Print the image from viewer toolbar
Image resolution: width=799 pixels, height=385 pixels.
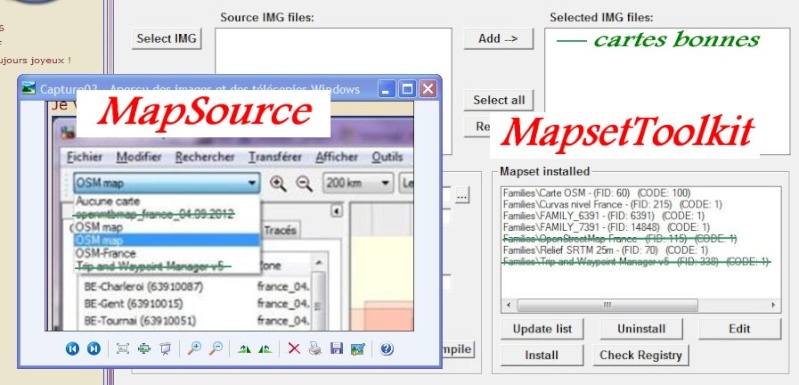click(x=315, y=348)
